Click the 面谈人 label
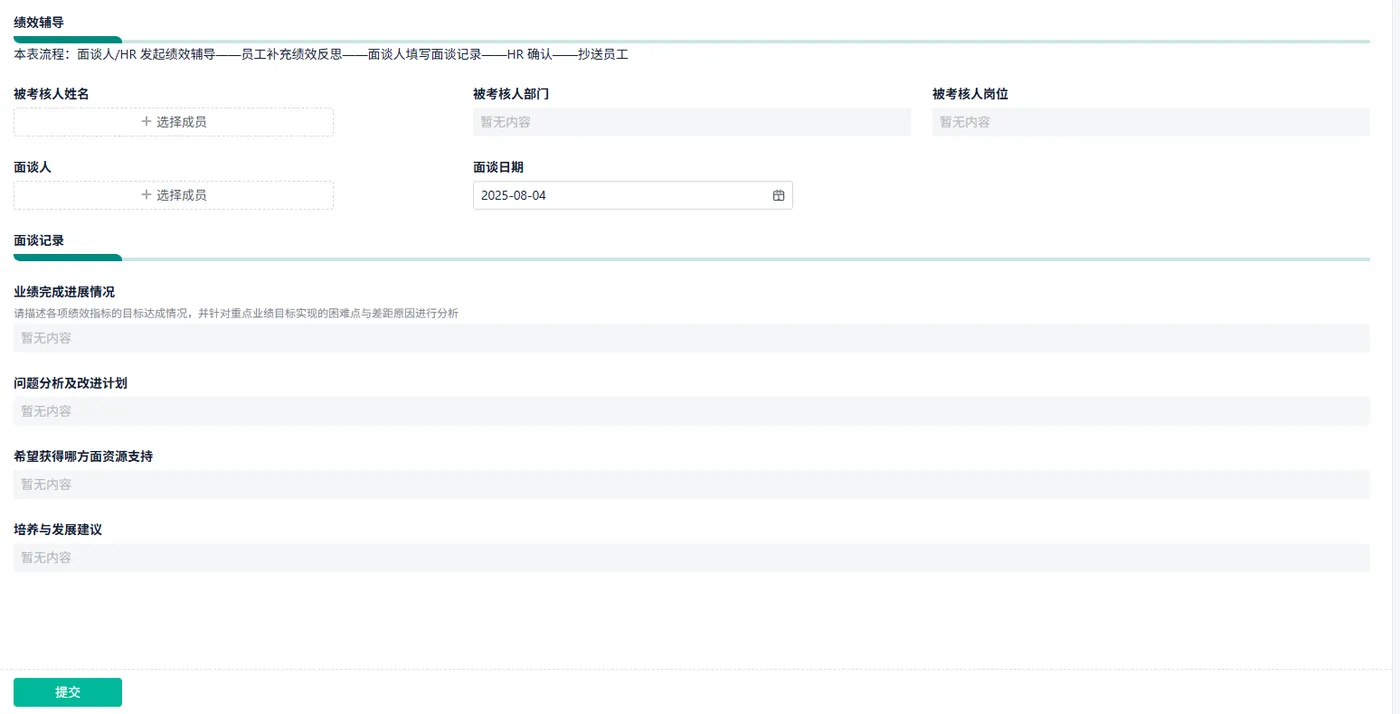The width and height of the screenshot is (1400, 714). pos(33,167)
